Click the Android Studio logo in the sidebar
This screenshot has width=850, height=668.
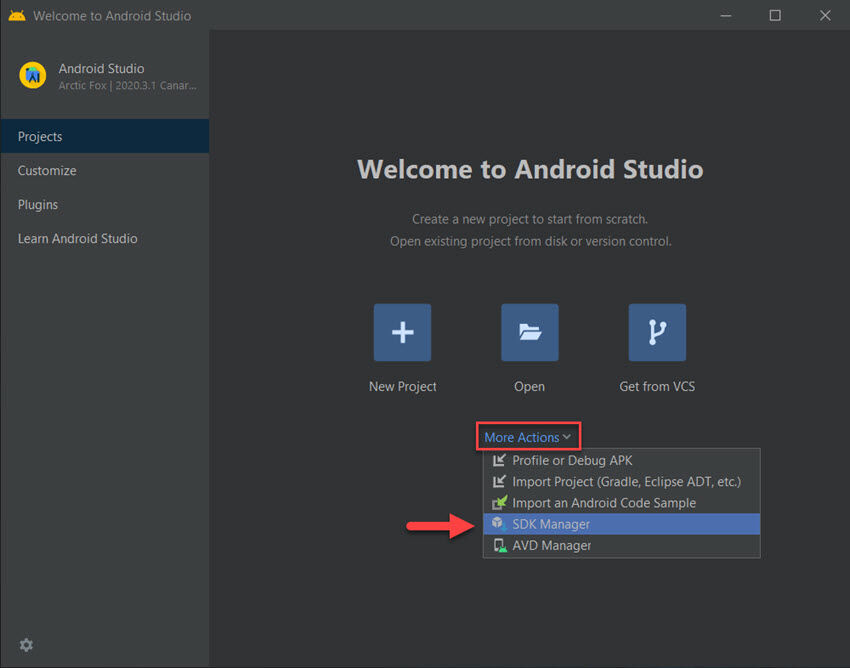click(32, 76)
